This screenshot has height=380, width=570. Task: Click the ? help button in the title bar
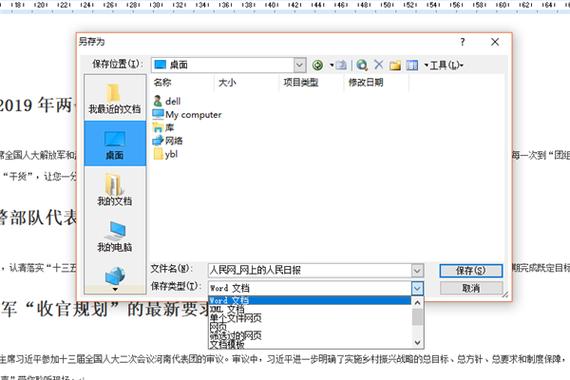coord(462,42)
